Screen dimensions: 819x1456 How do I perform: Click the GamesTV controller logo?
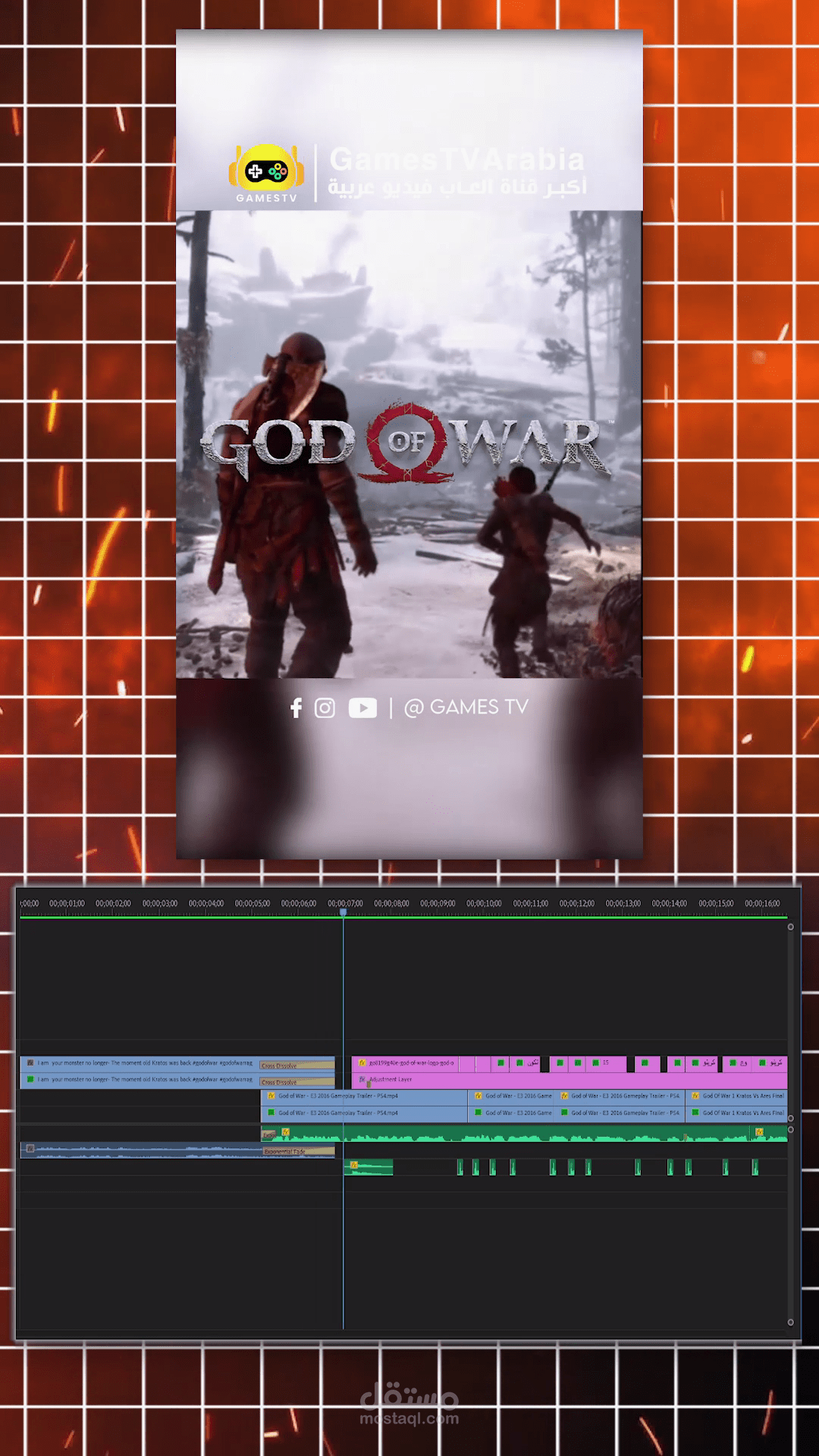tap(266, 173)
